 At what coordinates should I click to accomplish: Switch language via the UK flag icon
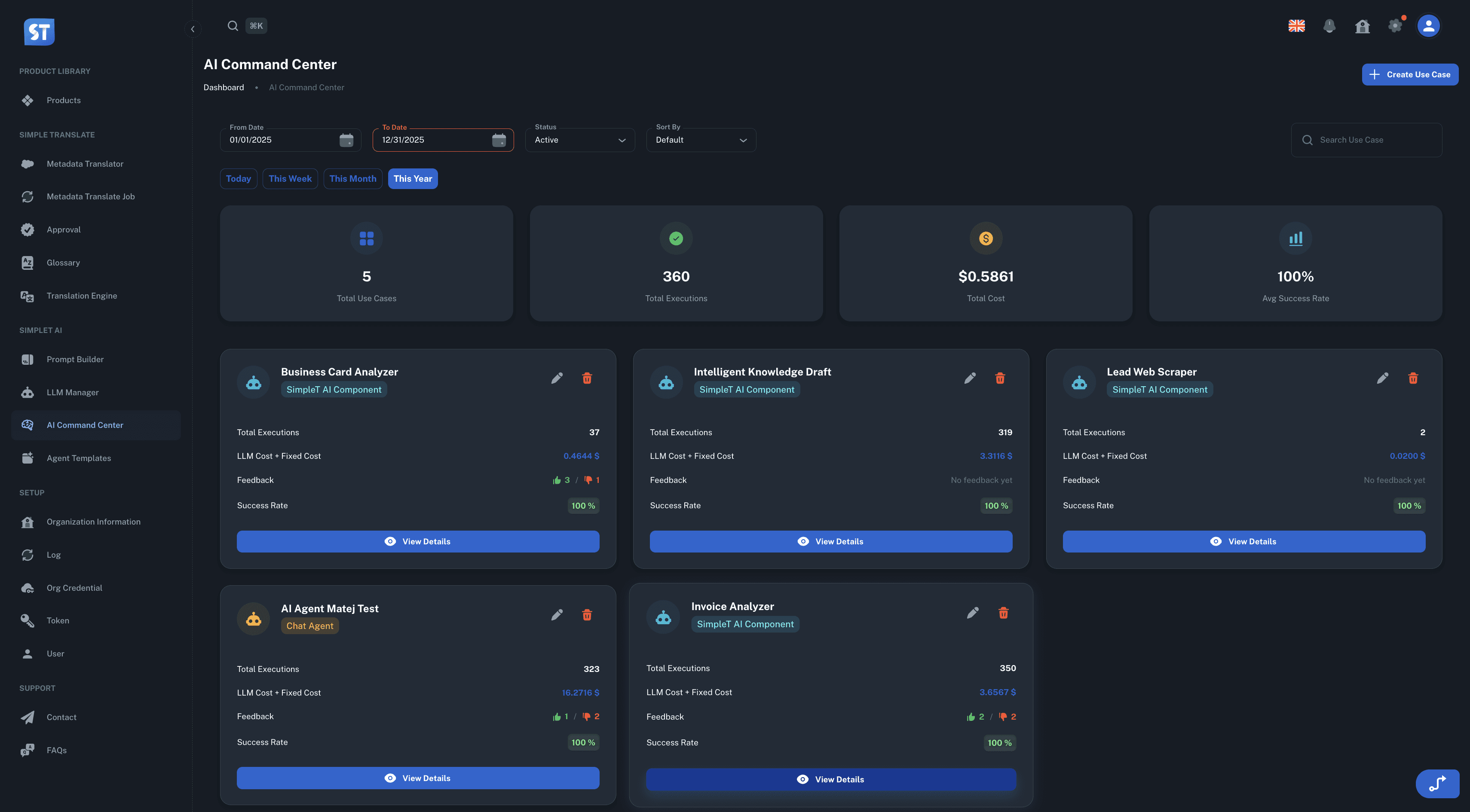[1296, 26]
